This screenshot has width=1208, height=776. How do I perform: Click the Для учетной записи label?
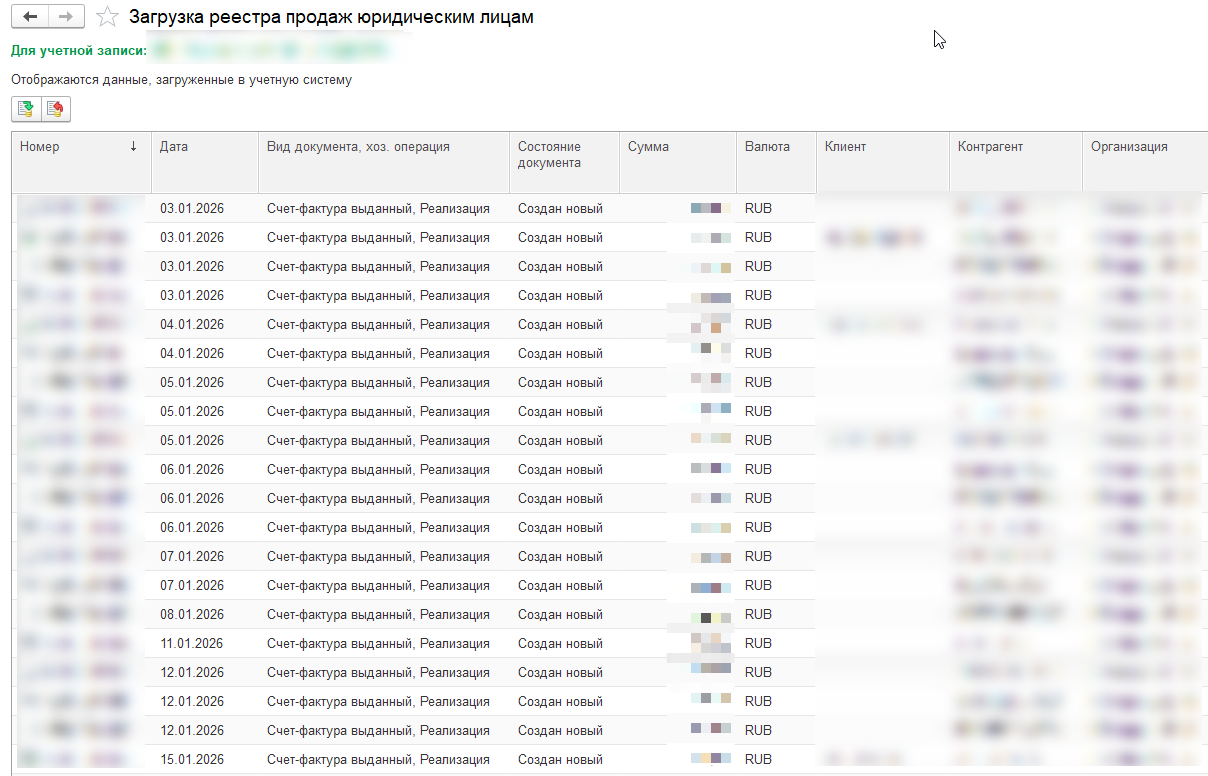[x=79, y=50]
